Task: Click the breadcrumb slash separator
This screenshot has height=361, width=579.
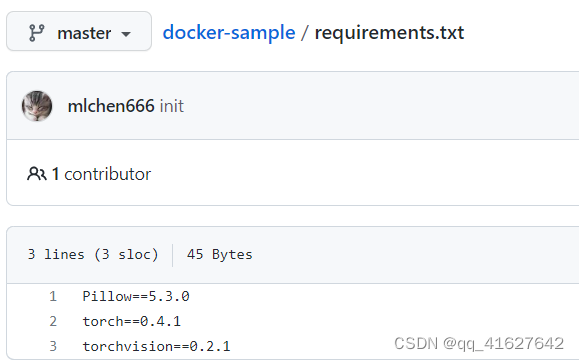Action: [x=305, y=33]
